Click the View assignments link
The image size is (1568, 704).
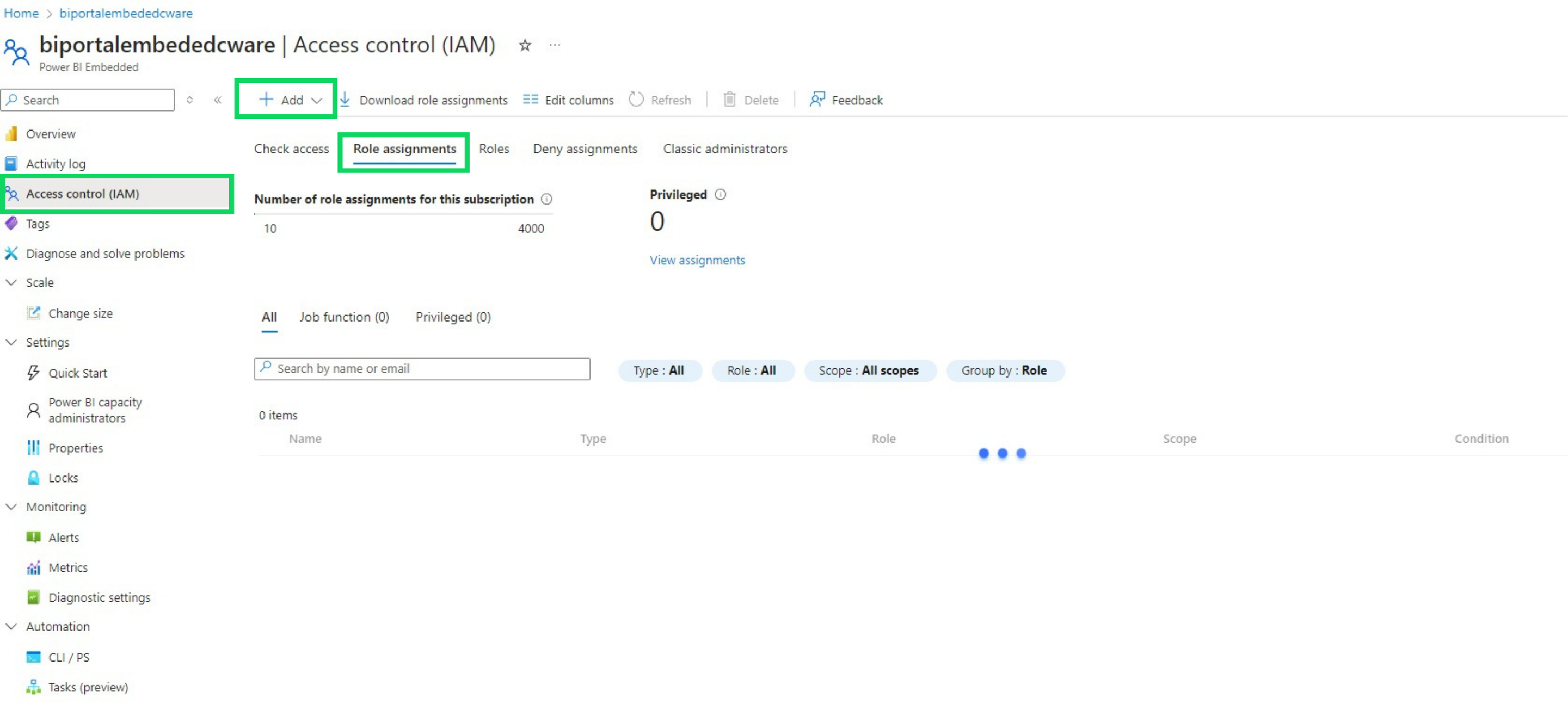point(697,261)
